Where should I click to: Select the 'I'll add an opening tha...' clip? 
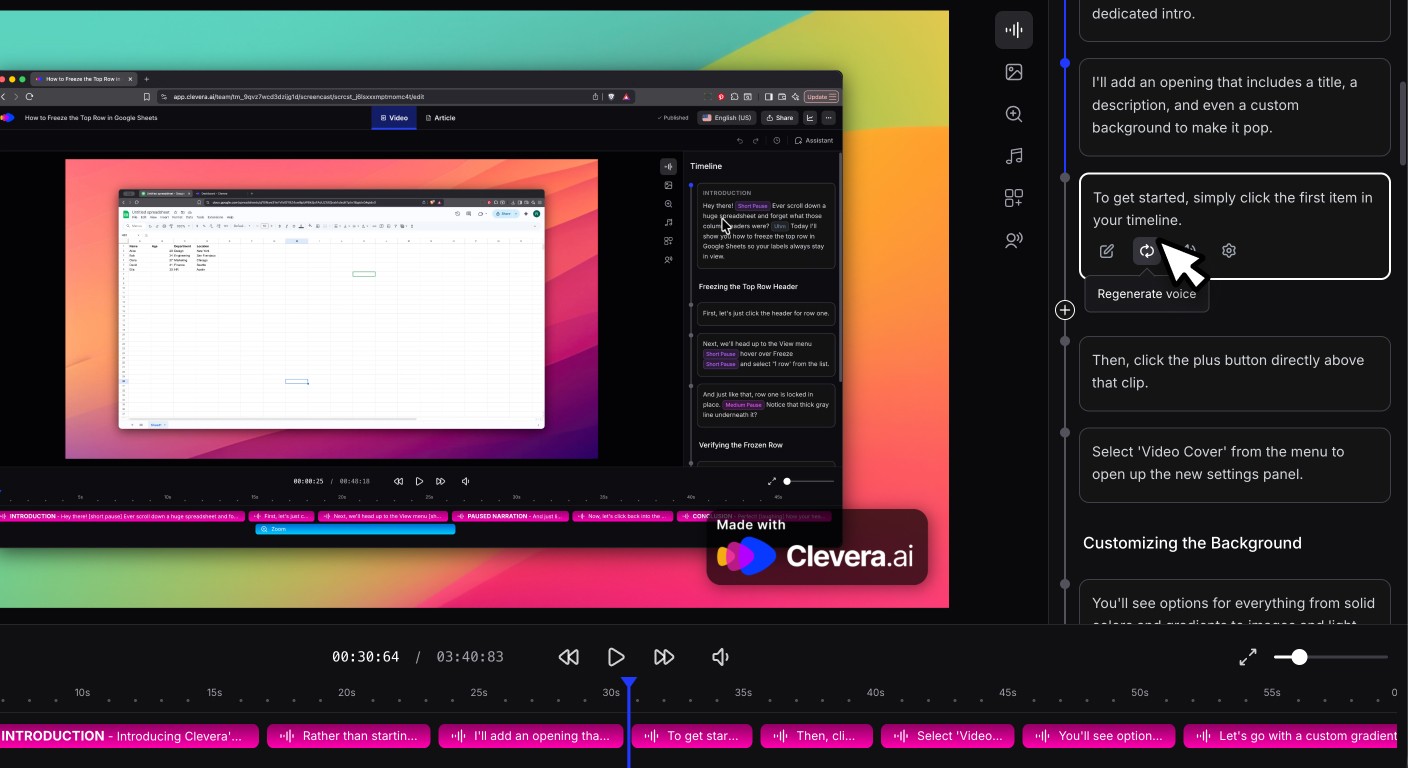[x=531, y=736]
